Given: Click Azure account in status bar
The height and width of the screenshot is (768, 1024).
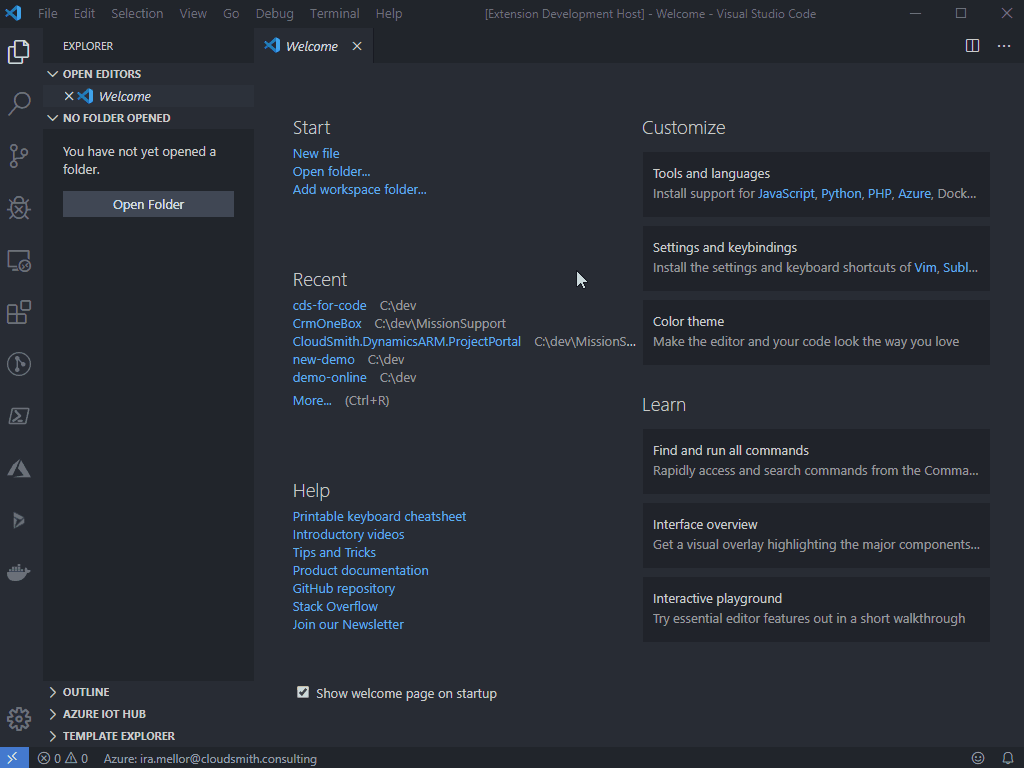Looking at the screenshot, I should [210, 758].
